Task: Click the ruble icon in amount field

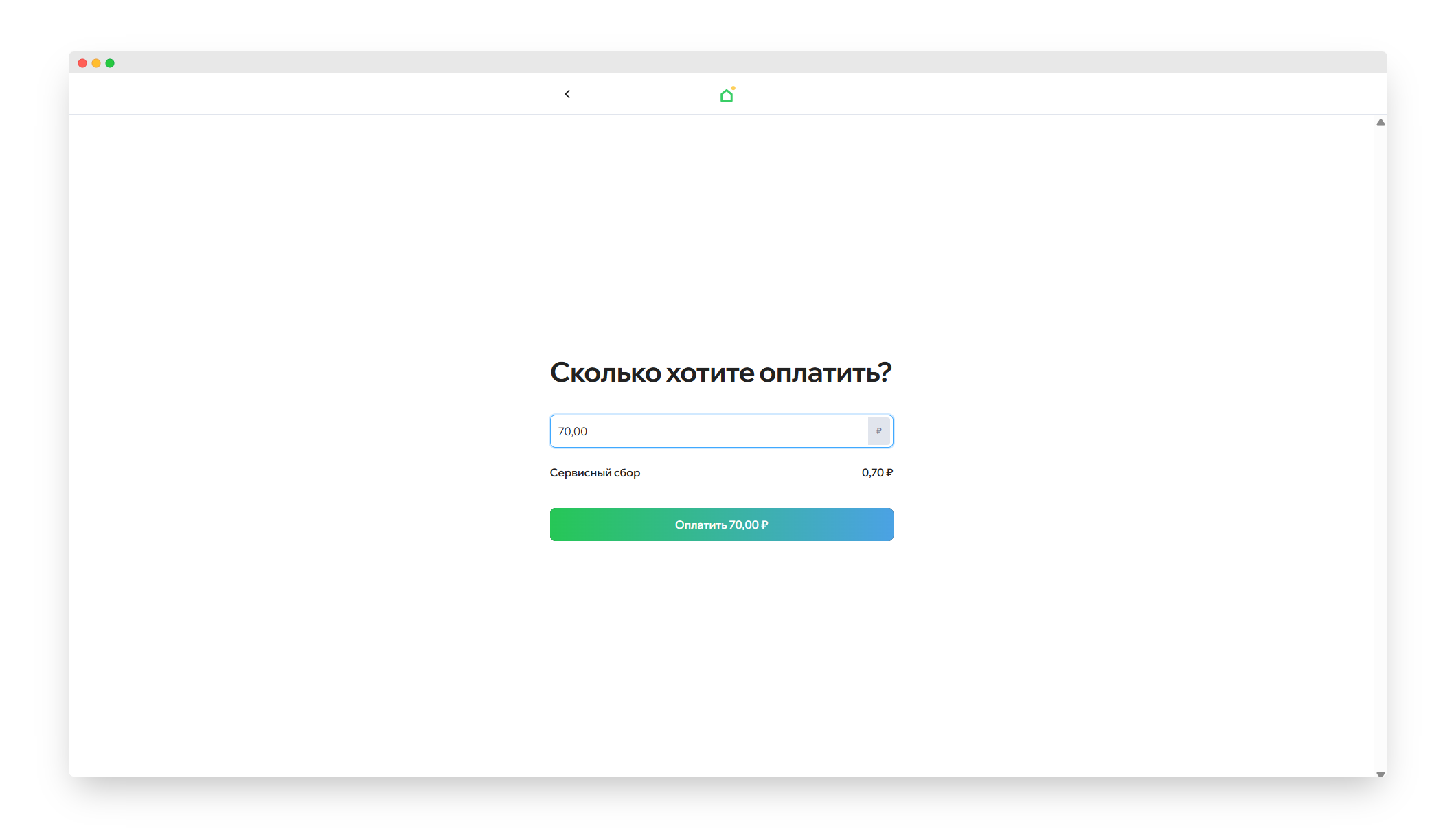Action: pyautogui.click(x=878, y=431)
